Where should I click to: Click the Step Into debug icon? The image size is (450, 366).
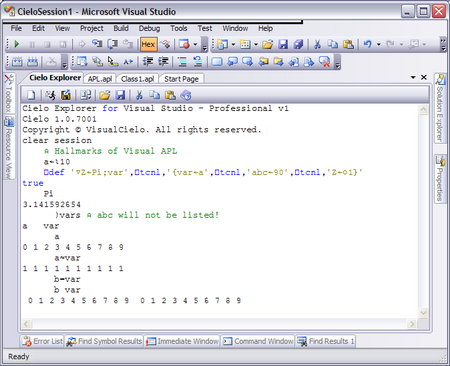[97, 44]
